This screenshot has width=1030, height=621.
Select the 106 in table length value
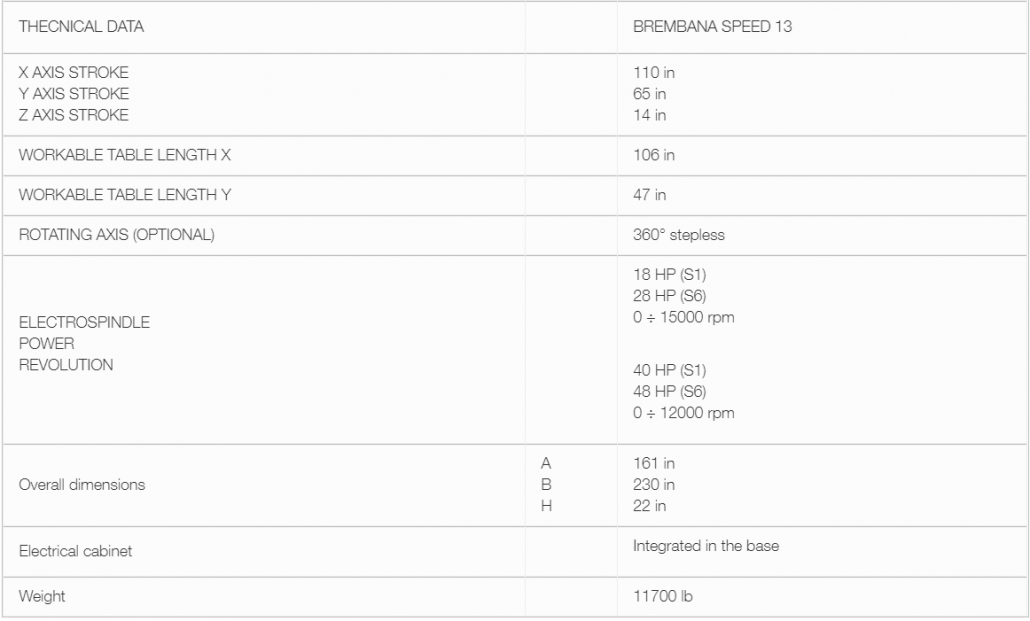click(x=654, y=155)
